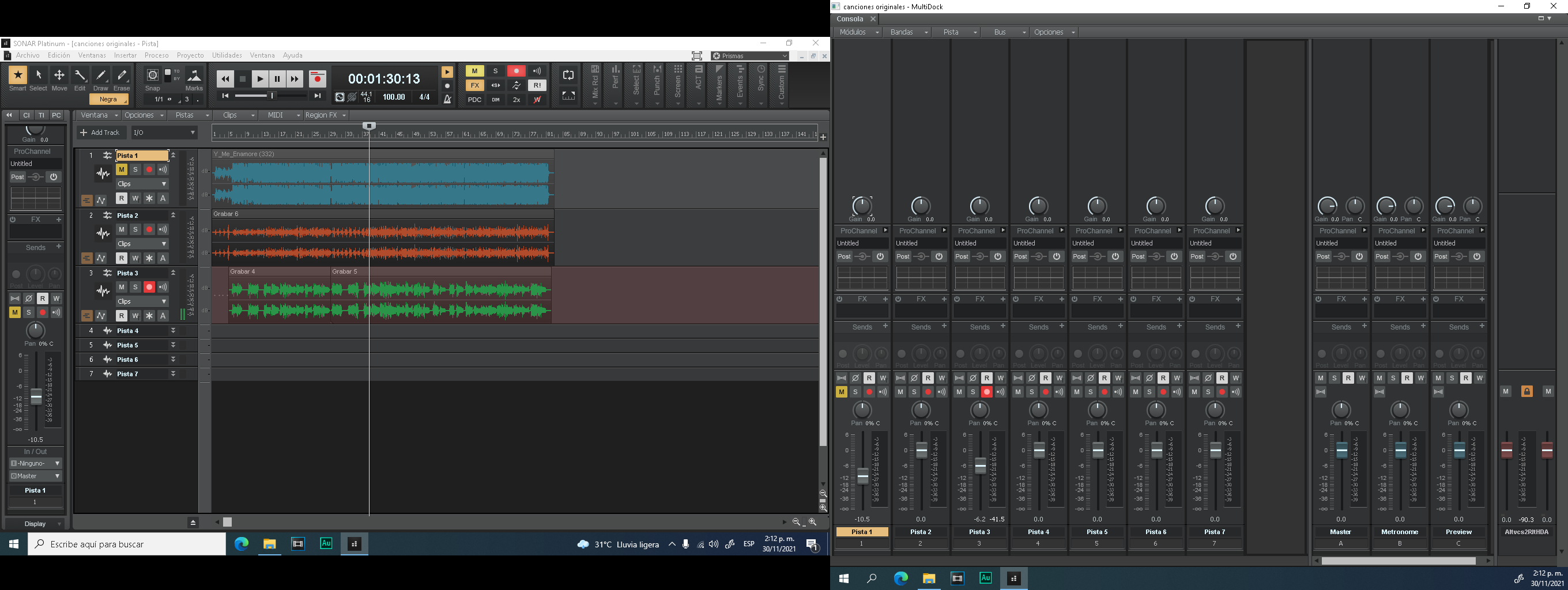Select the Smart tool

18,75
